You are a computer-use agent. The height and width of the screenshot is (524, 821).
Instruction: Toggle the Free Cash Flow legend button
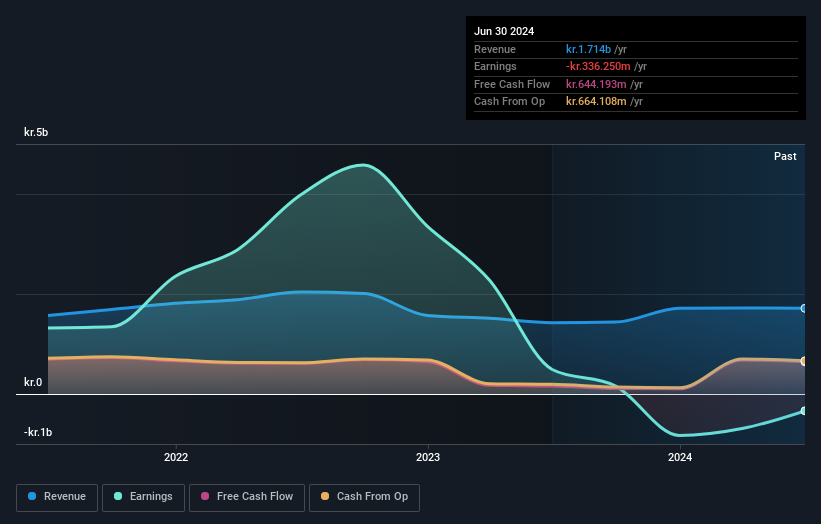tap(247, 497)
